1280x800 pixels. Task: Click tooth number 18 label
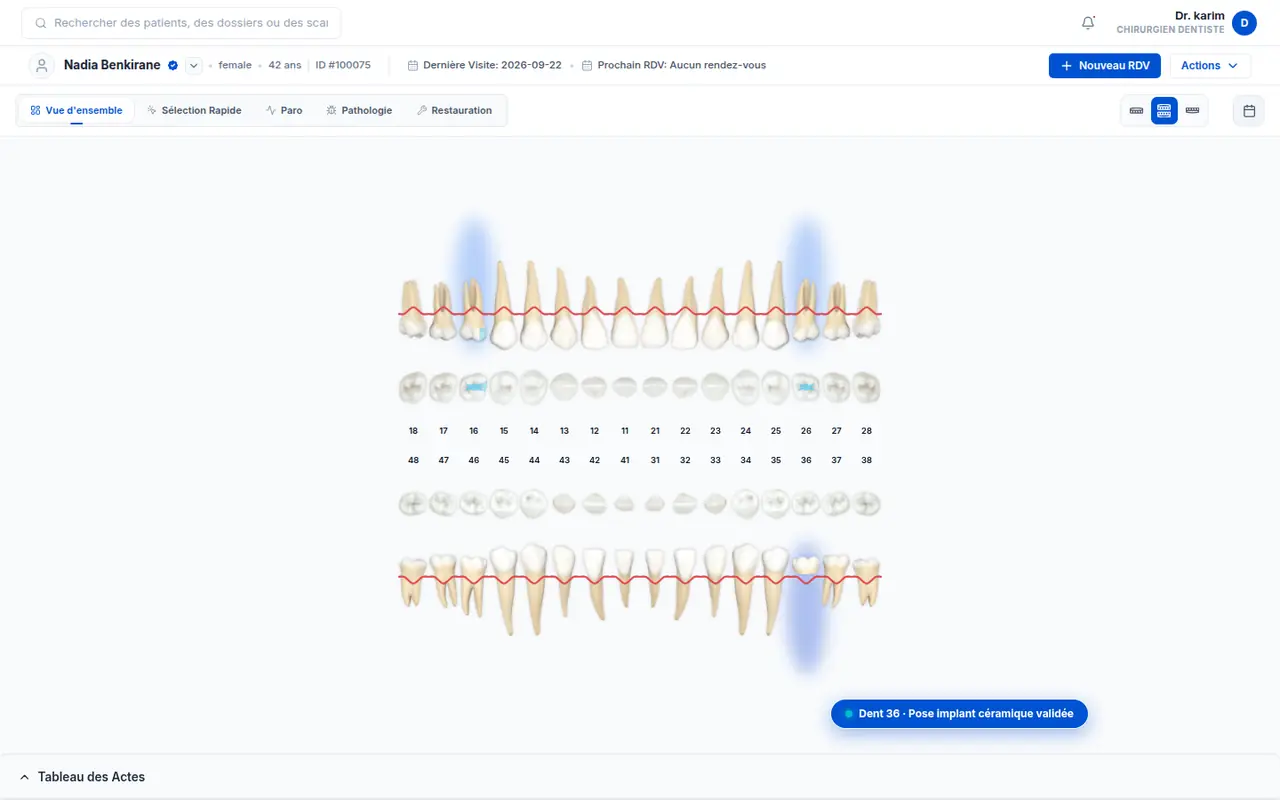[413, 431]
